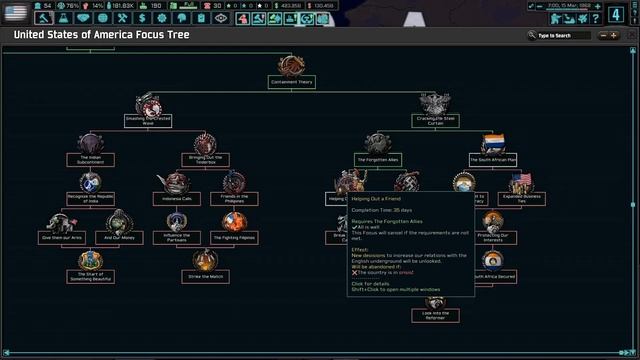Image resolution: width=640 pixels, height=360 pixels.
Task: Click the scroll-left arrow at bottom-left
Action: pyautogui.click(x=6, y=352)
